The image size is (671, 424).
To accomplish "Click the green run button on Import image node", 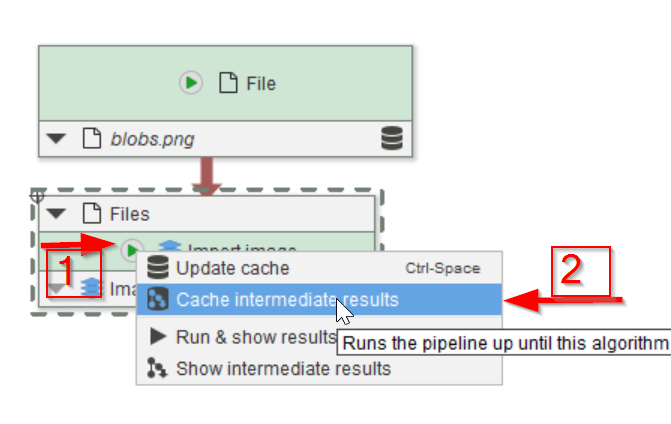I will pos(133,248).
